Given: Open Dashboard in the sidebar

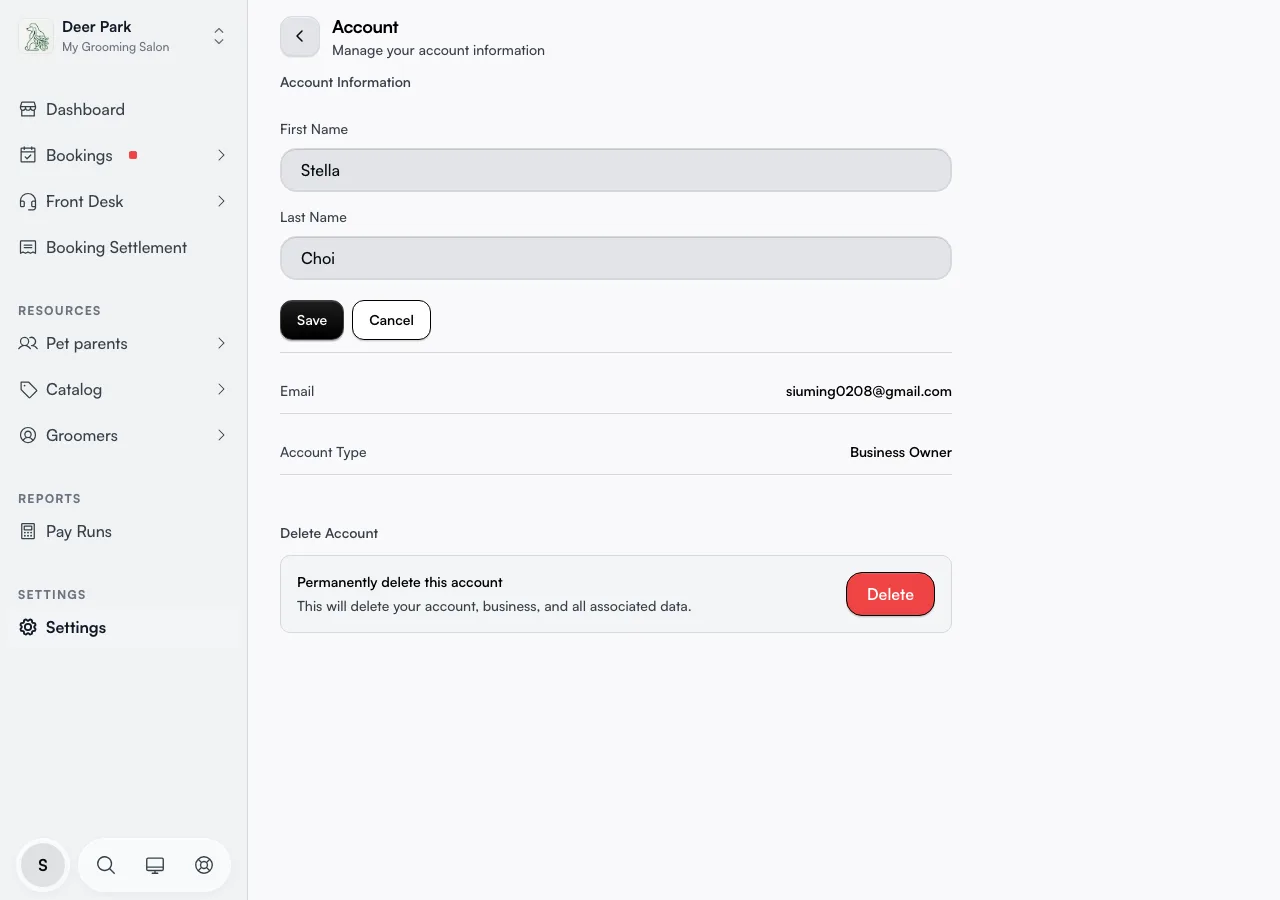Looking at the screenshot, I should pos(124,109).
